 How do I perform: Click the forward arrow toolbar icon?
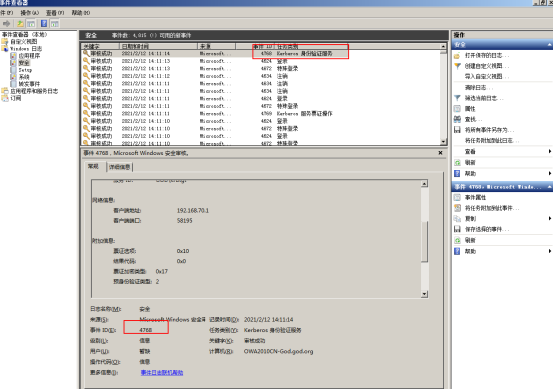pyautogui.click(x=6, y=24)
